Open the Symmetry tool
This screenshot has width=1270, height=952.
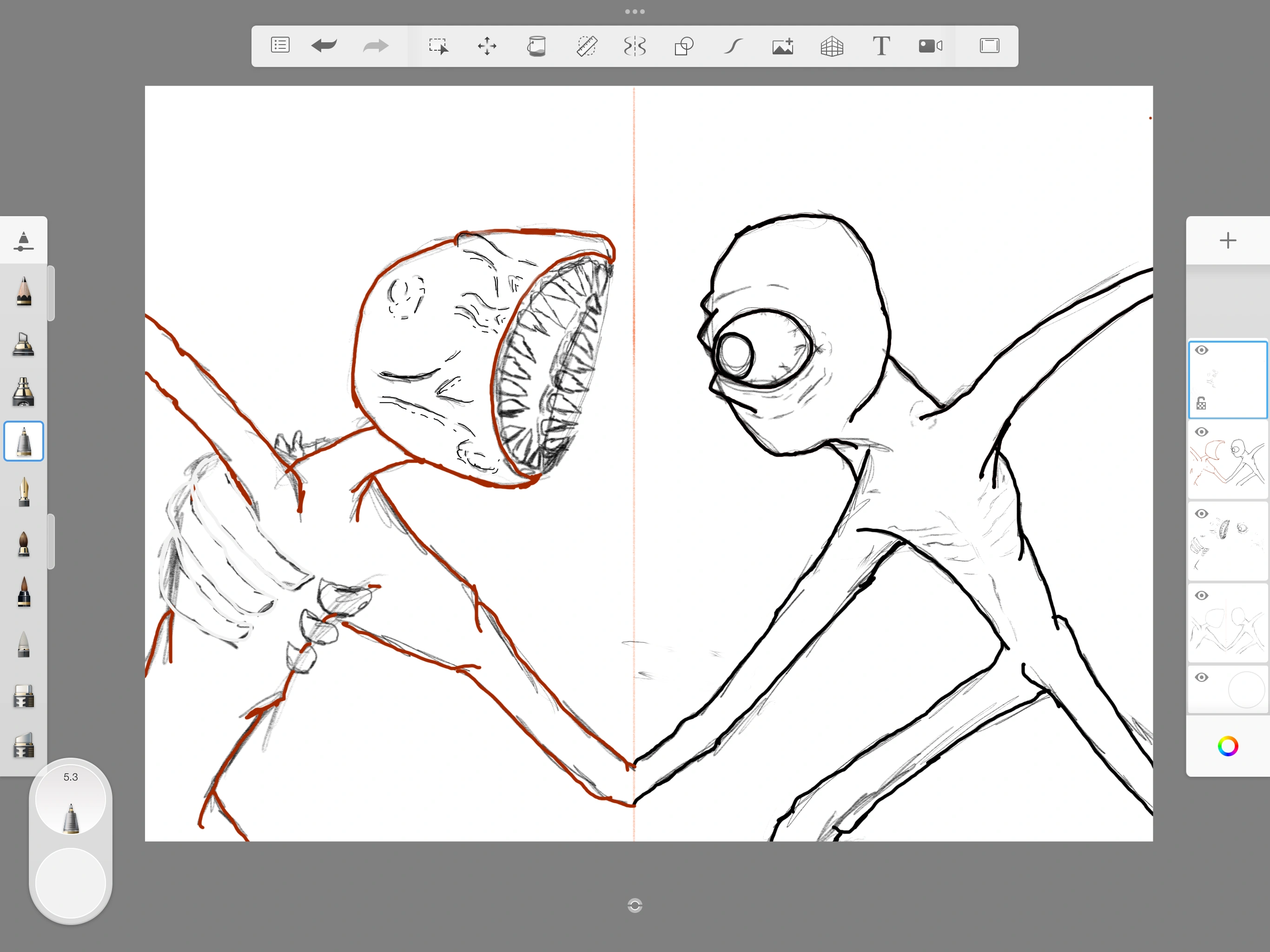coord(634,46)
